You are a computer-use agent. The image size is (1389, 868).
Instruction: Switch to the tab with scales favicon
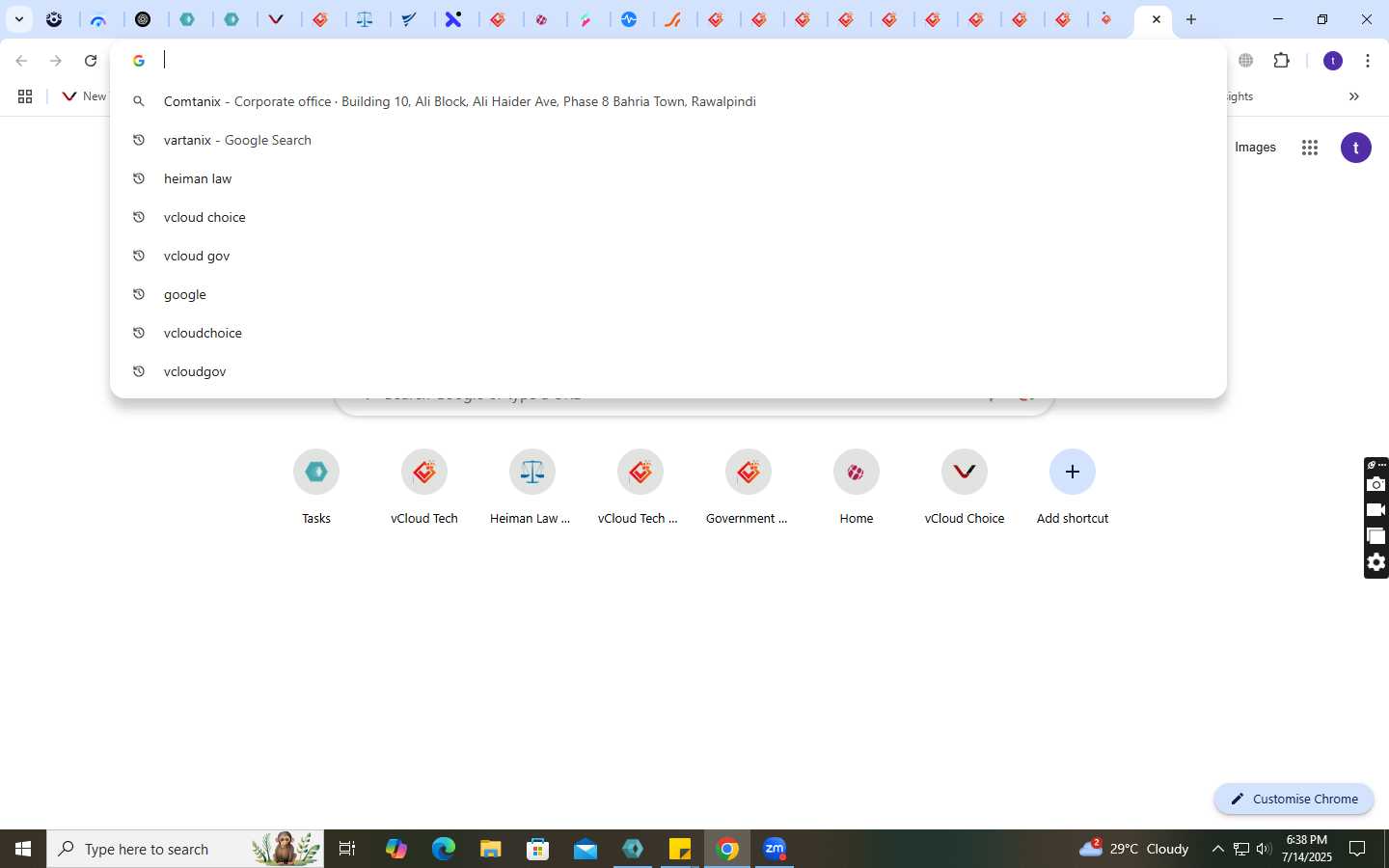point(366,19)
